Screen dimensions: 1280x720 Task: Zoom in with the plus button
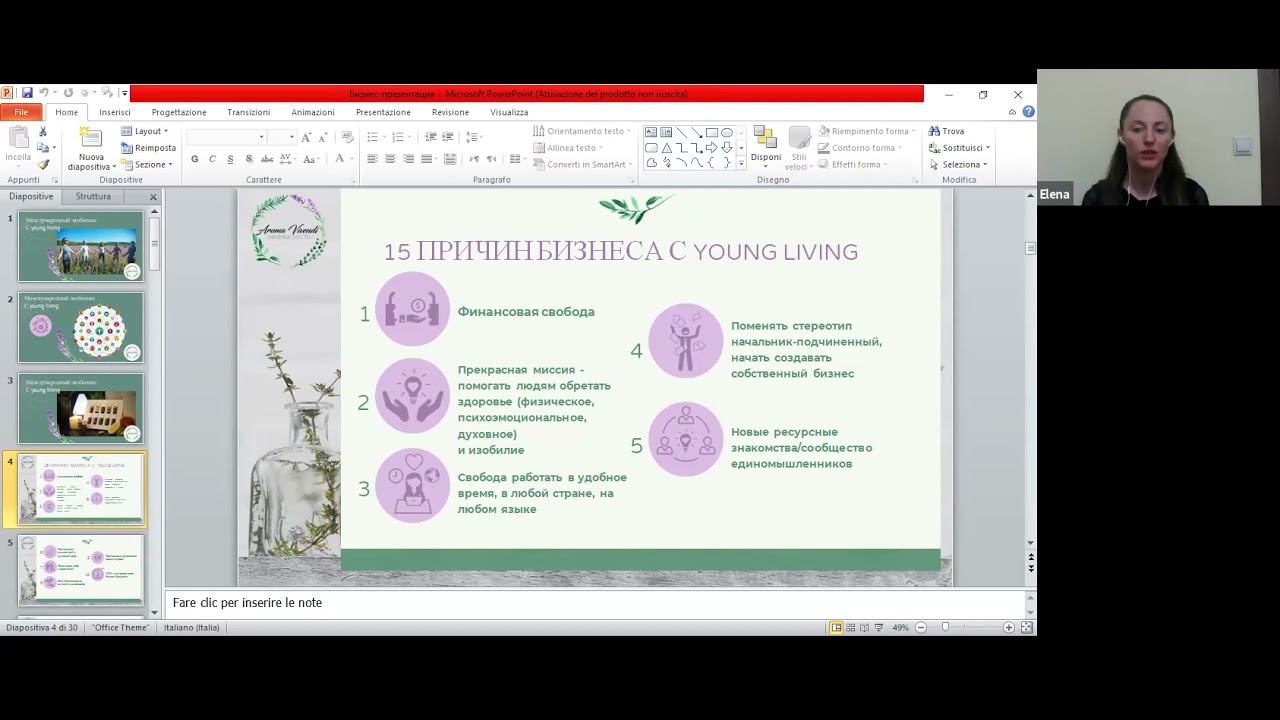[x=1008, y=627]
